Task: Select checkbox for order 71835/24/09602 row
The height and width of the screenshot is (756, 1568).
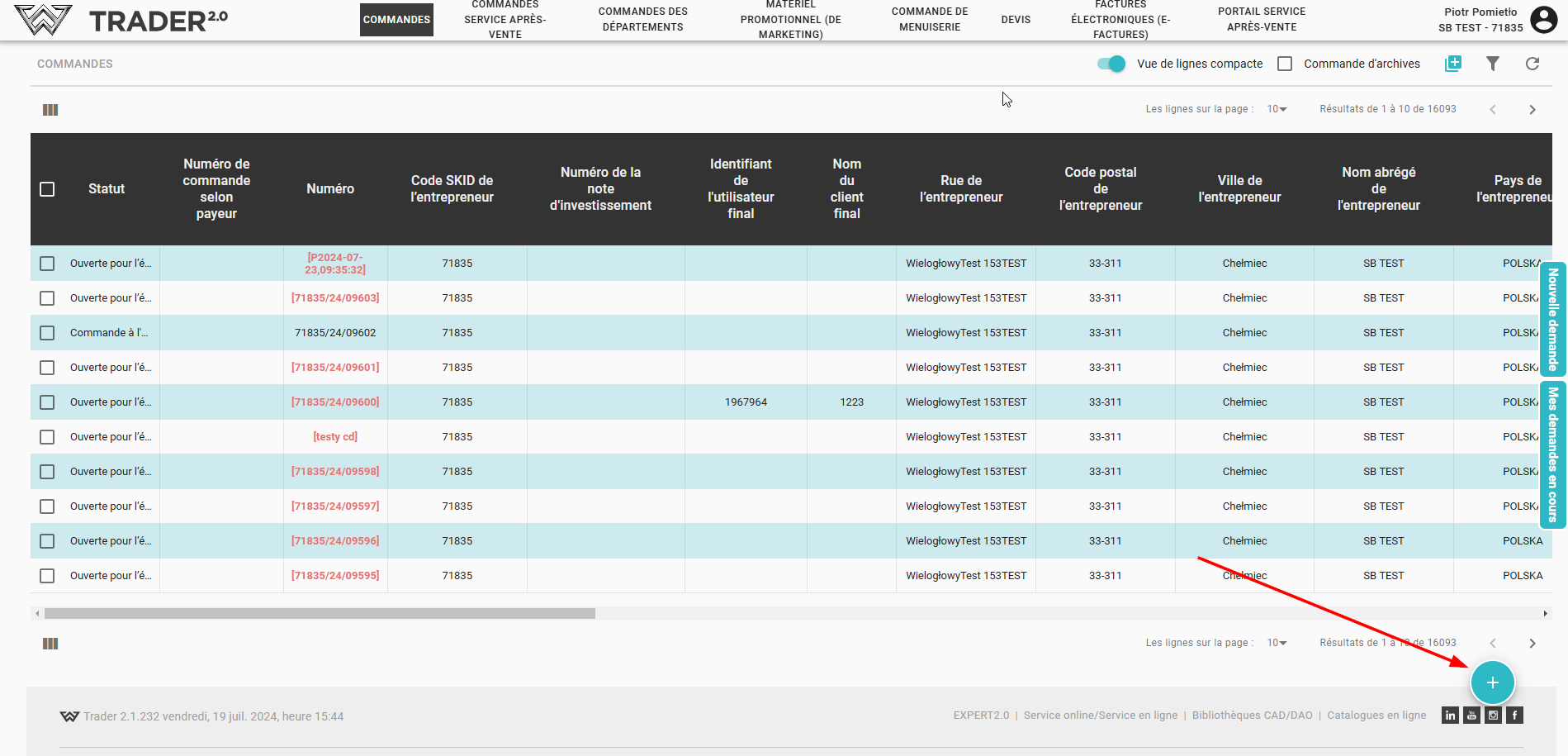Action: pos(47,333)
